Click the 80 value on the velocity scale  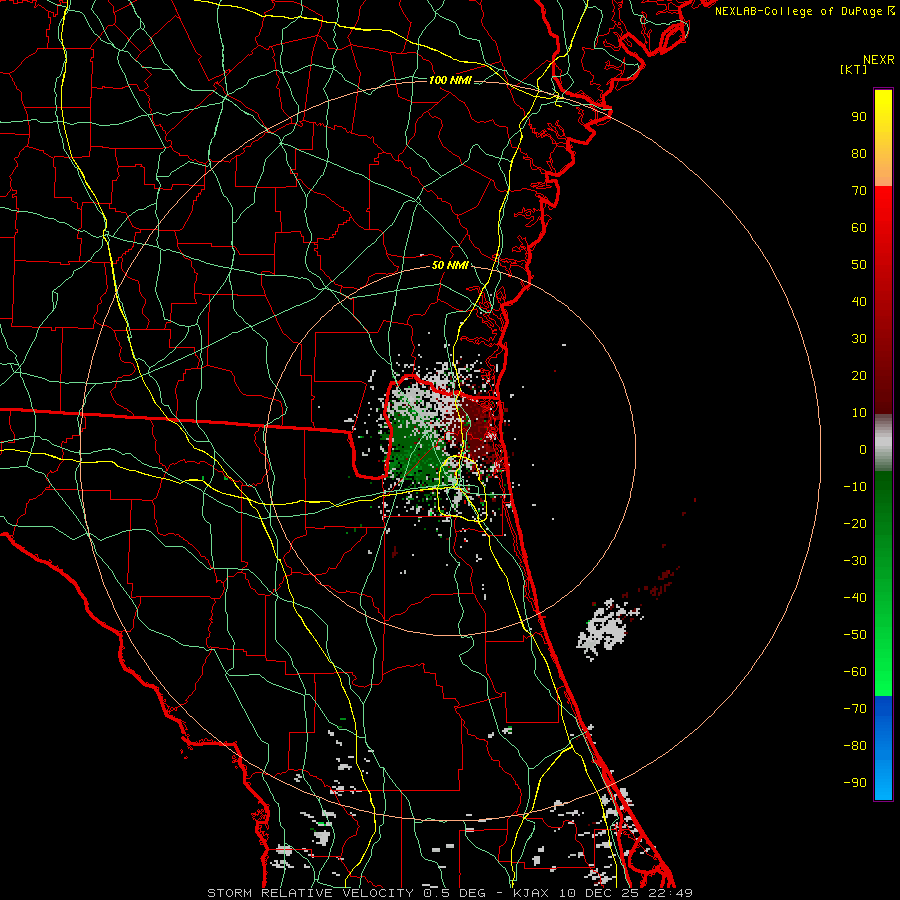pyautogui.click(x=859, y=154)
